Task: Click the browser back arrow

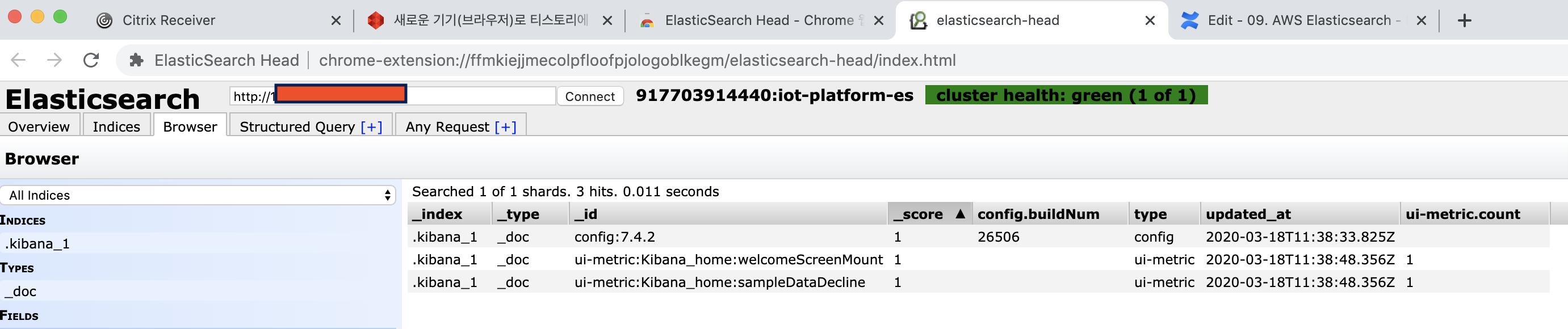Action: [x=18, y=60]
